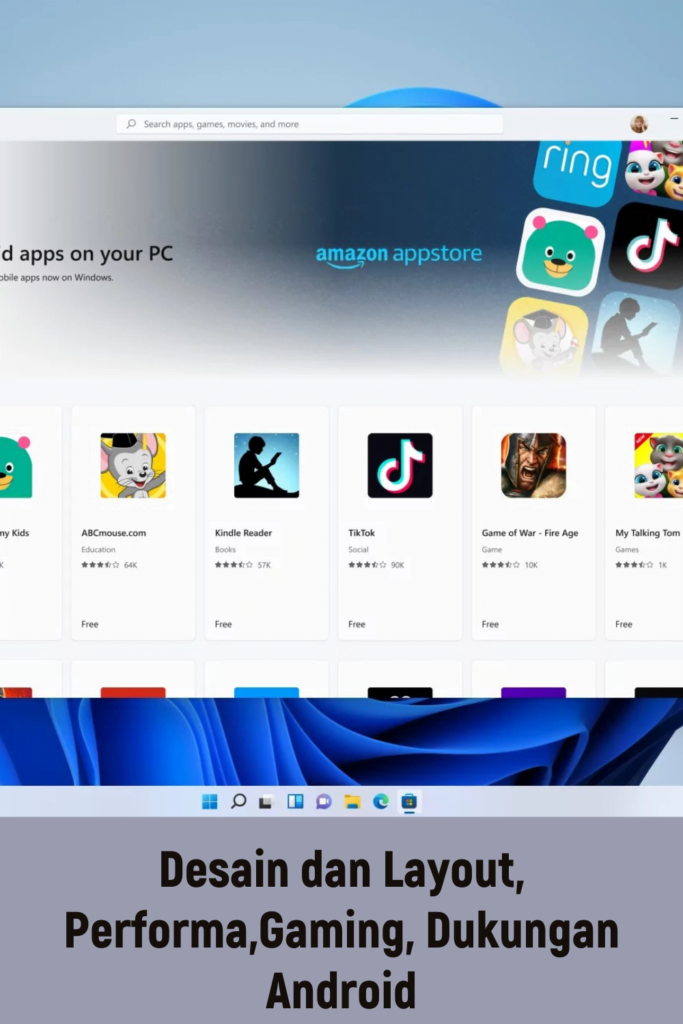Click the Books category under Kindle Reader
The image size is (683, 1024).
pos(225,550)
